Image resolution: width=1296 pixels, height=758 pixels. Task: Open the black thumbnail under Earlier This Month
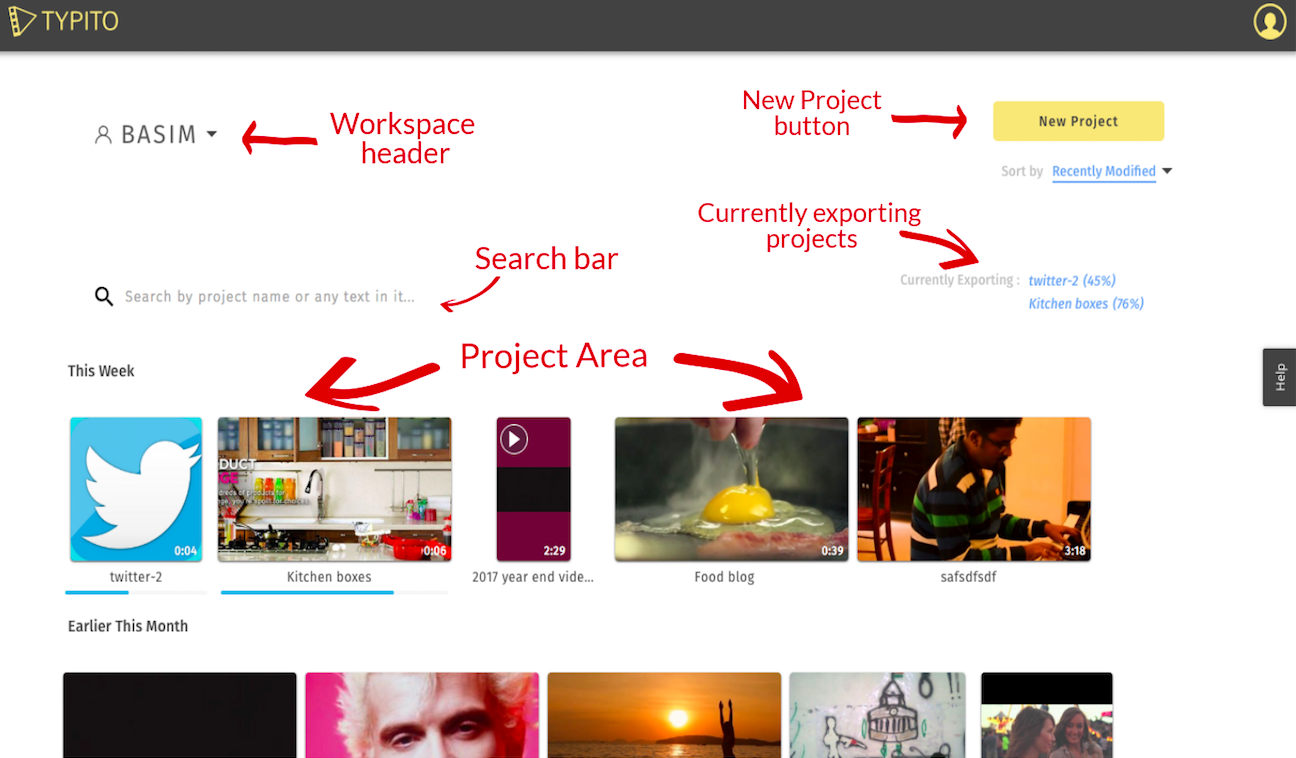180,715
